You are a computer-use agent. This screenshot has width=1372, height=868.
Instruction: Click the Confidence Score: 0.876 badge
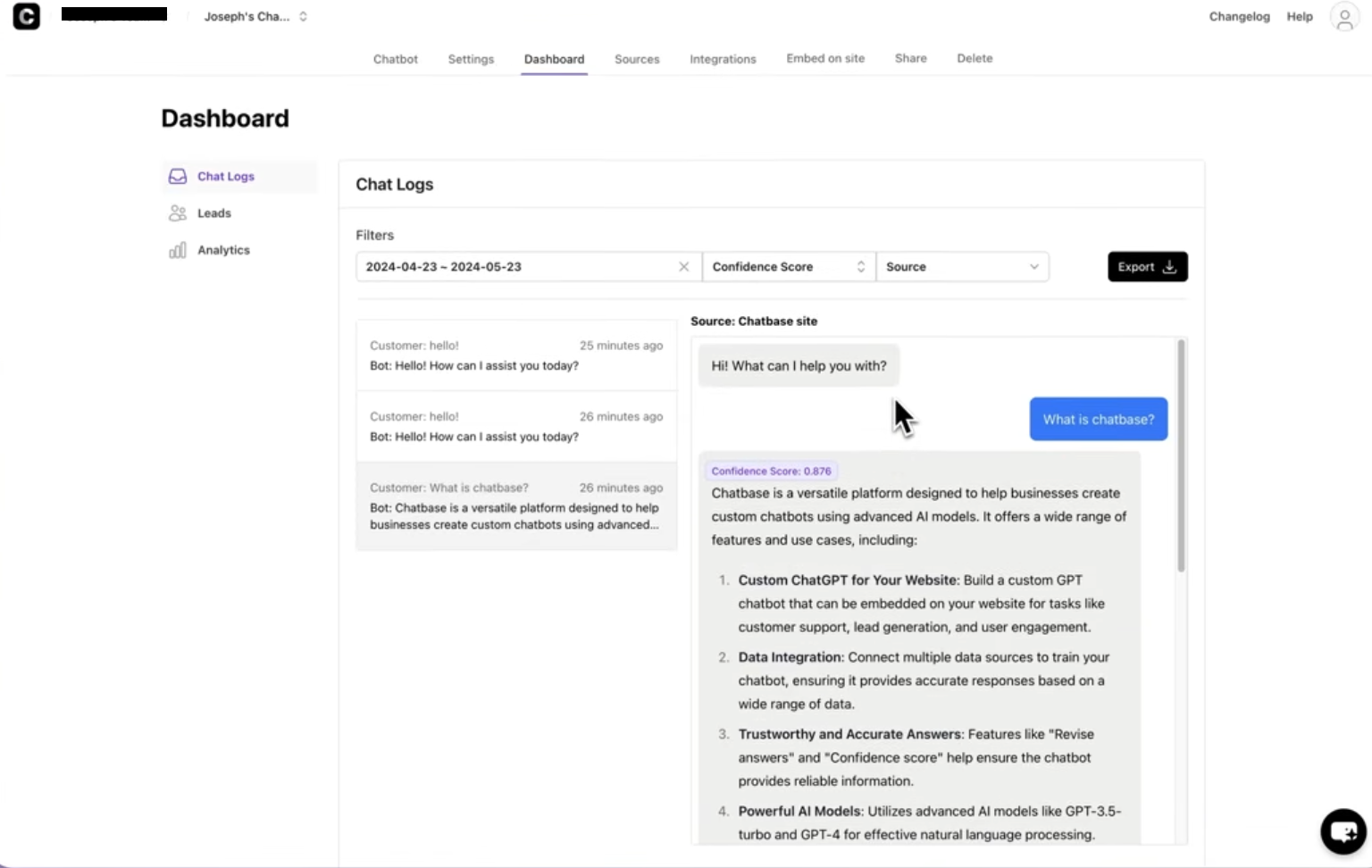[x=771, y=471]
